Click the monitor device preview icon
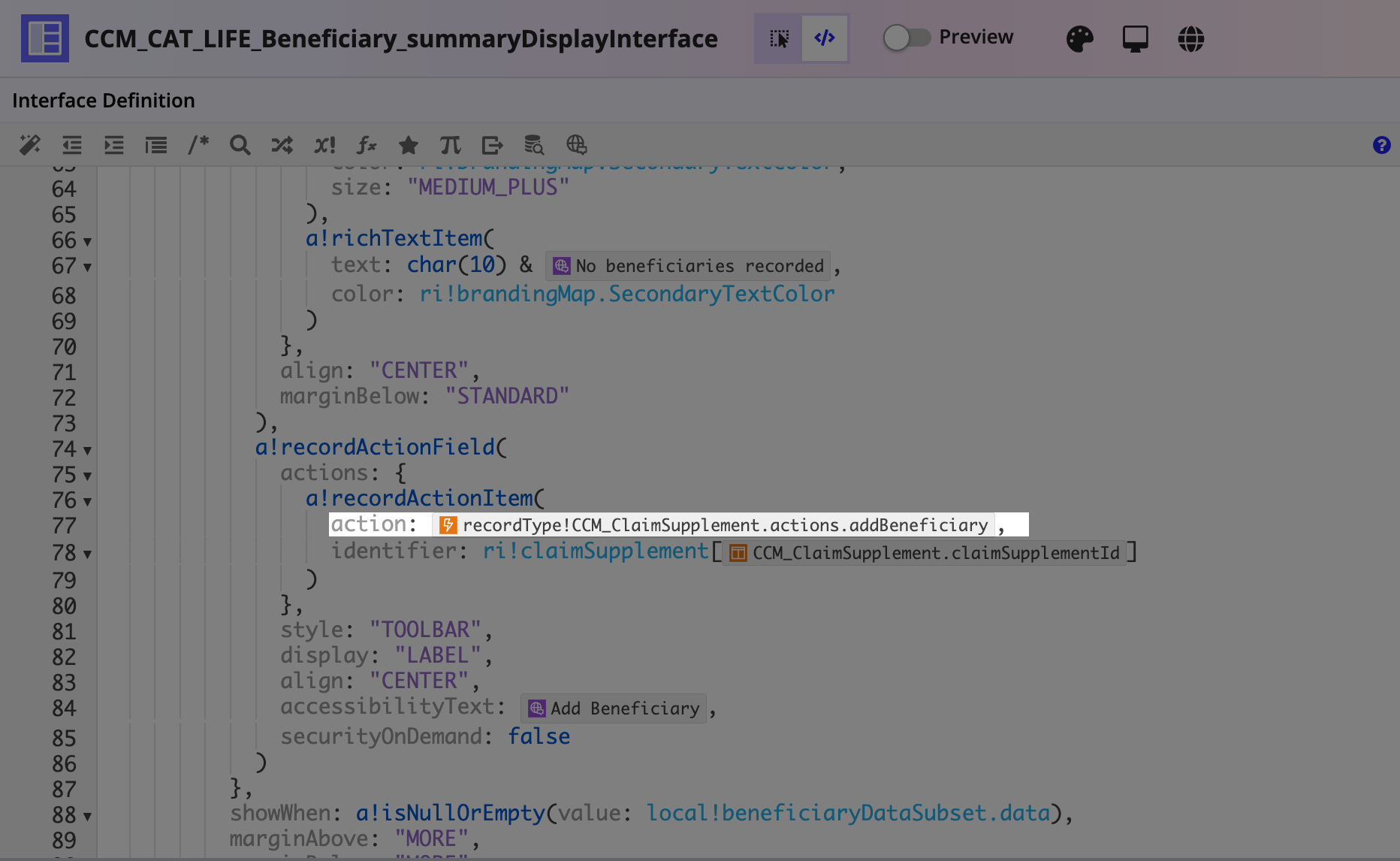This screenshot has height=861, width=1400. (1136, 38)
